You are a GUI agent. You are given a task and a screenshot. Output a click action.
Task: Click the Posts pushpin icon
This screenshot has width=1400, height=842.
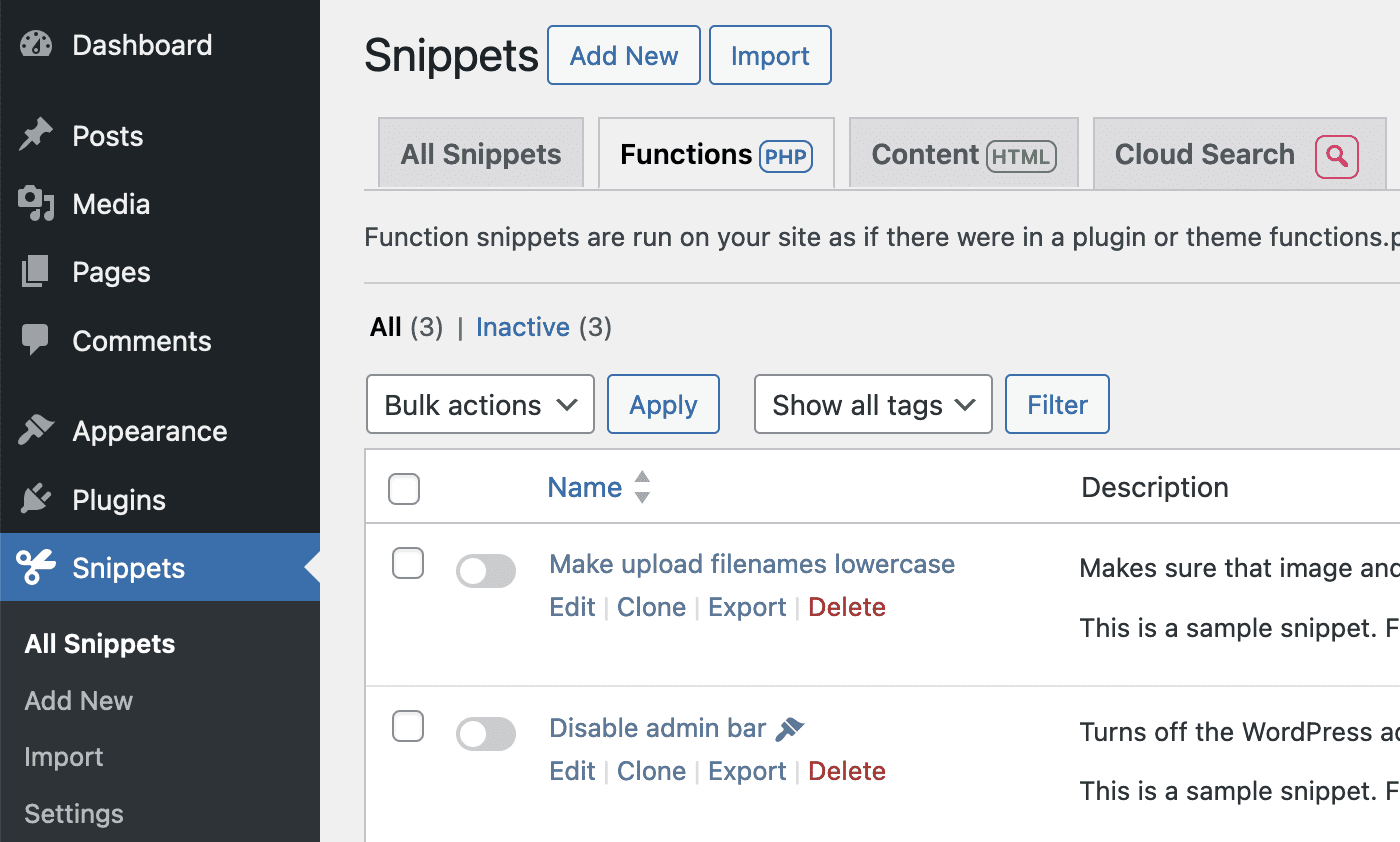[x=36, y=135]
